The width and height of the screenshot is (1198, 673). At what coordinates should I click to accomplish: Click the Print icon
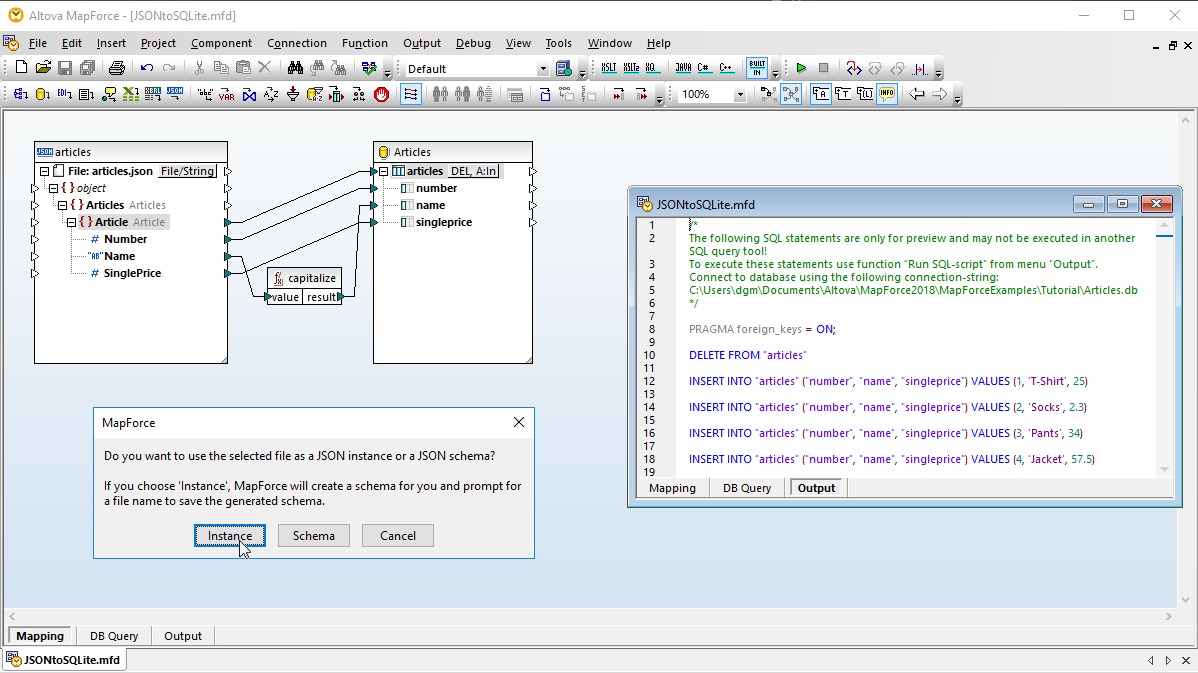tap(117, 68)
